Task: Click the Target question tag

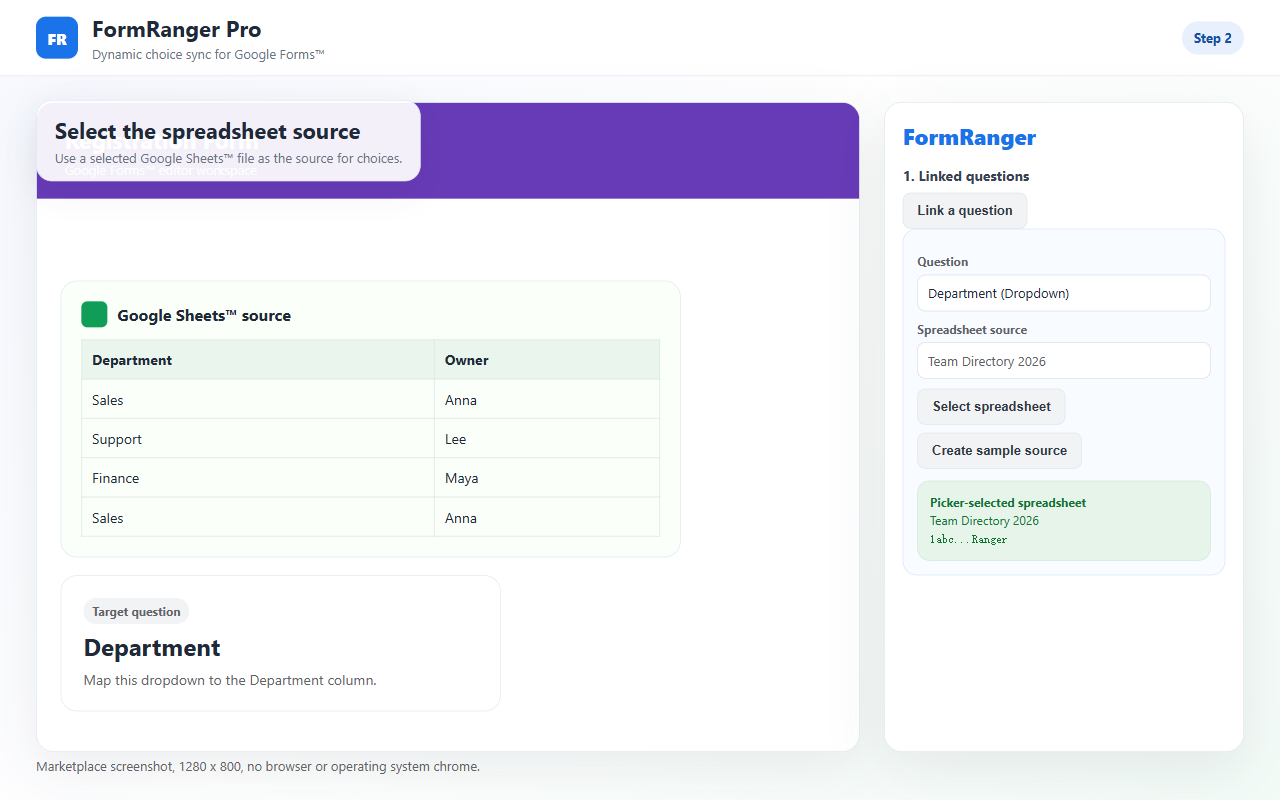Action: point(136,611)
